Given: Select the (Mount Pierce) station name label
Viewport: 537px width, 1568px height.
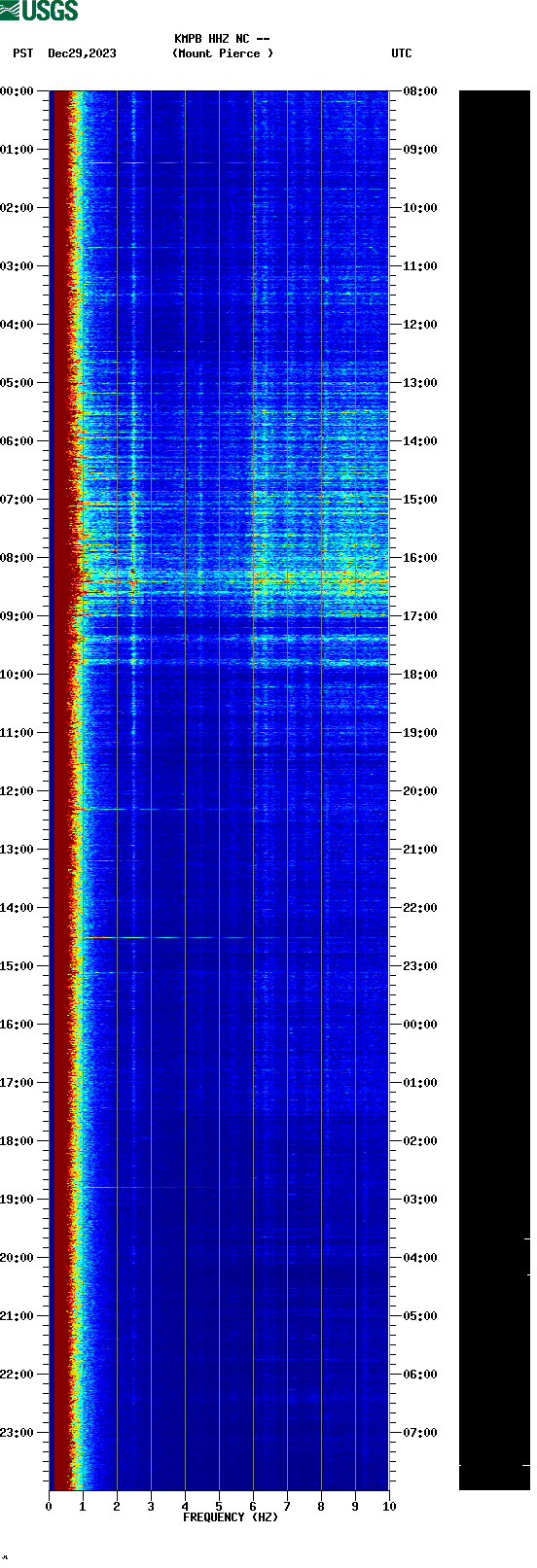Looking at the screenshot, I should pos(223,53).
